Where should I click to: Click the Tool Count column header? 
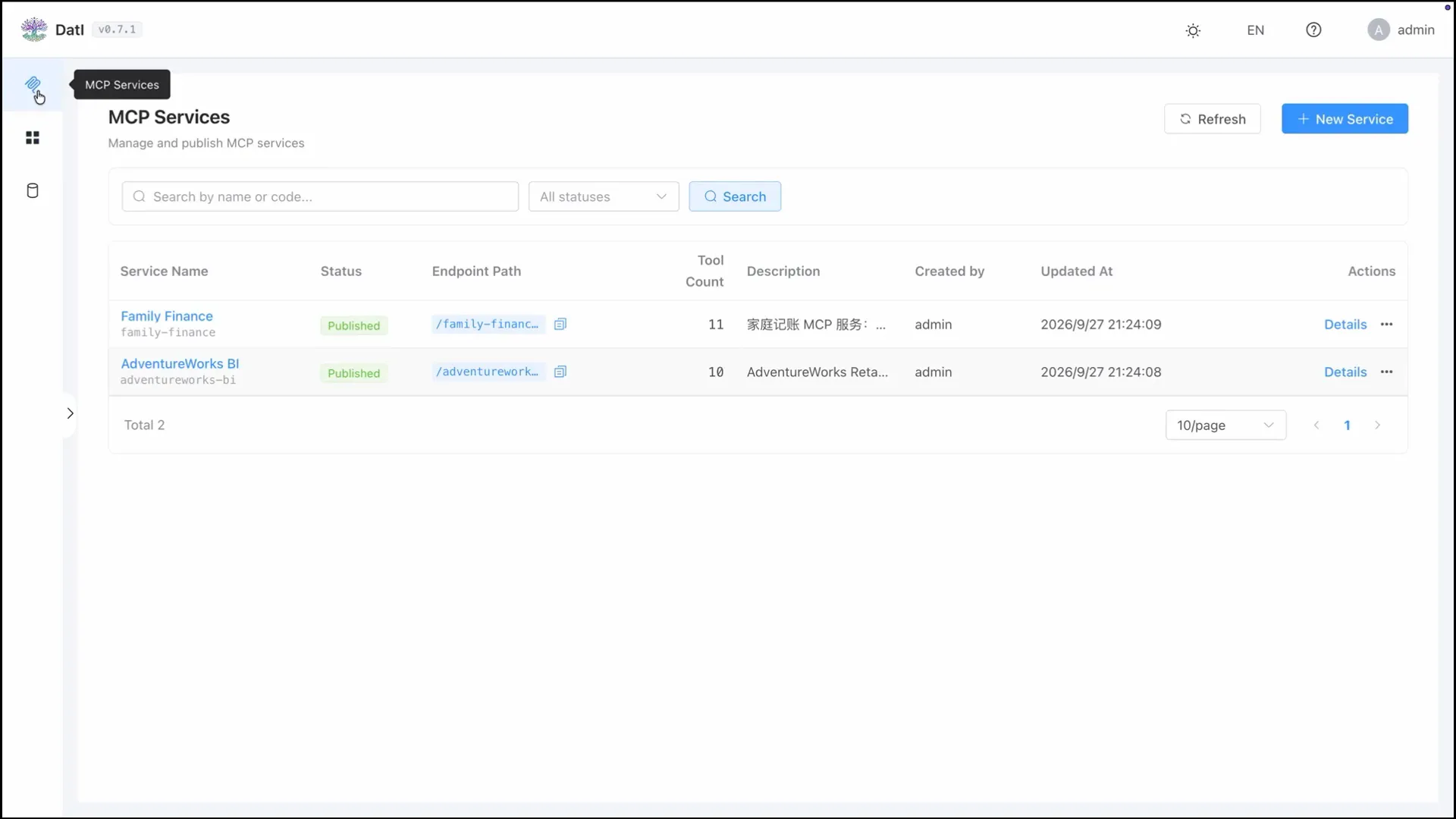coord(704,271)
